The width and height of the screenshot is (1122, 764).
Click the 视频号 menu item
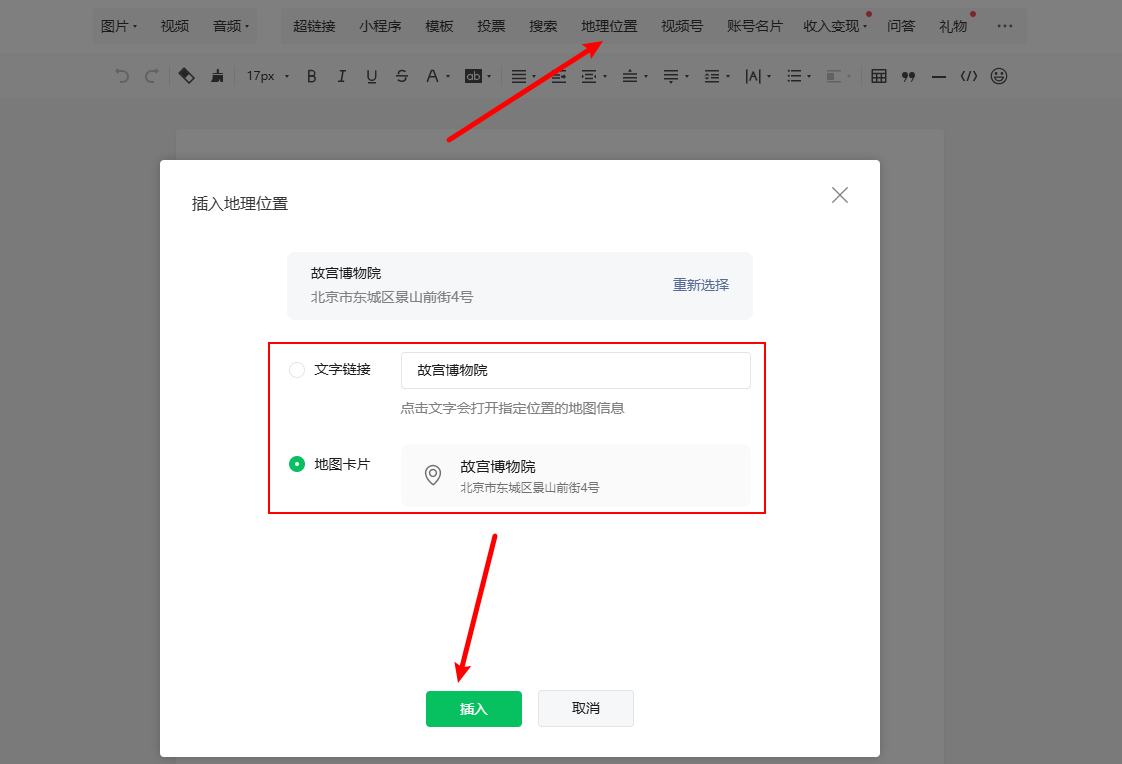[681, 26]
